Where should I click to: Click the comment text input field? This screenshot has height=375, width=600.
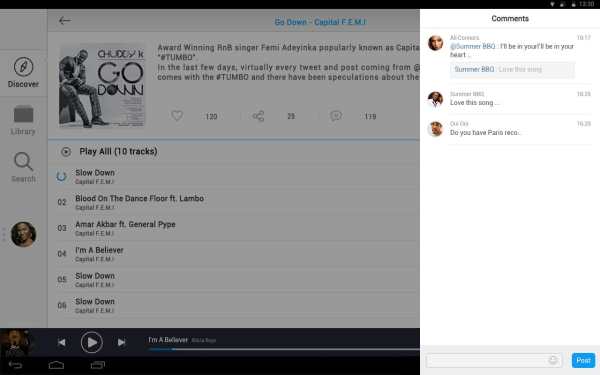(494, 360)
